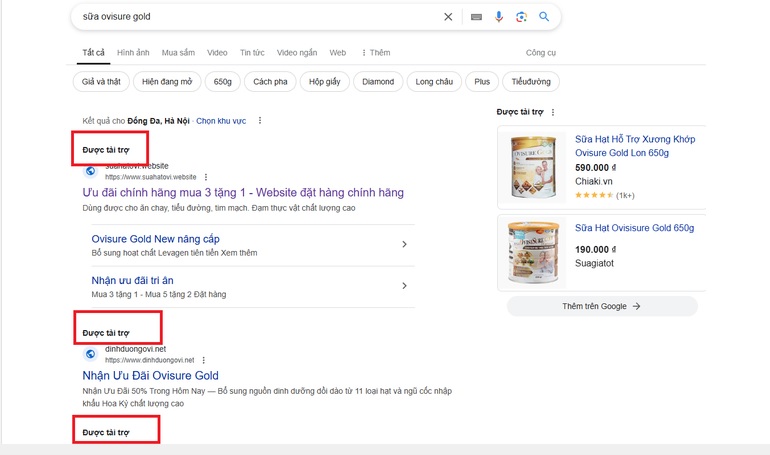770x455 pixels.
Task: Click the https://www.suahatovi.website URL text
Action: click(150, 177)
